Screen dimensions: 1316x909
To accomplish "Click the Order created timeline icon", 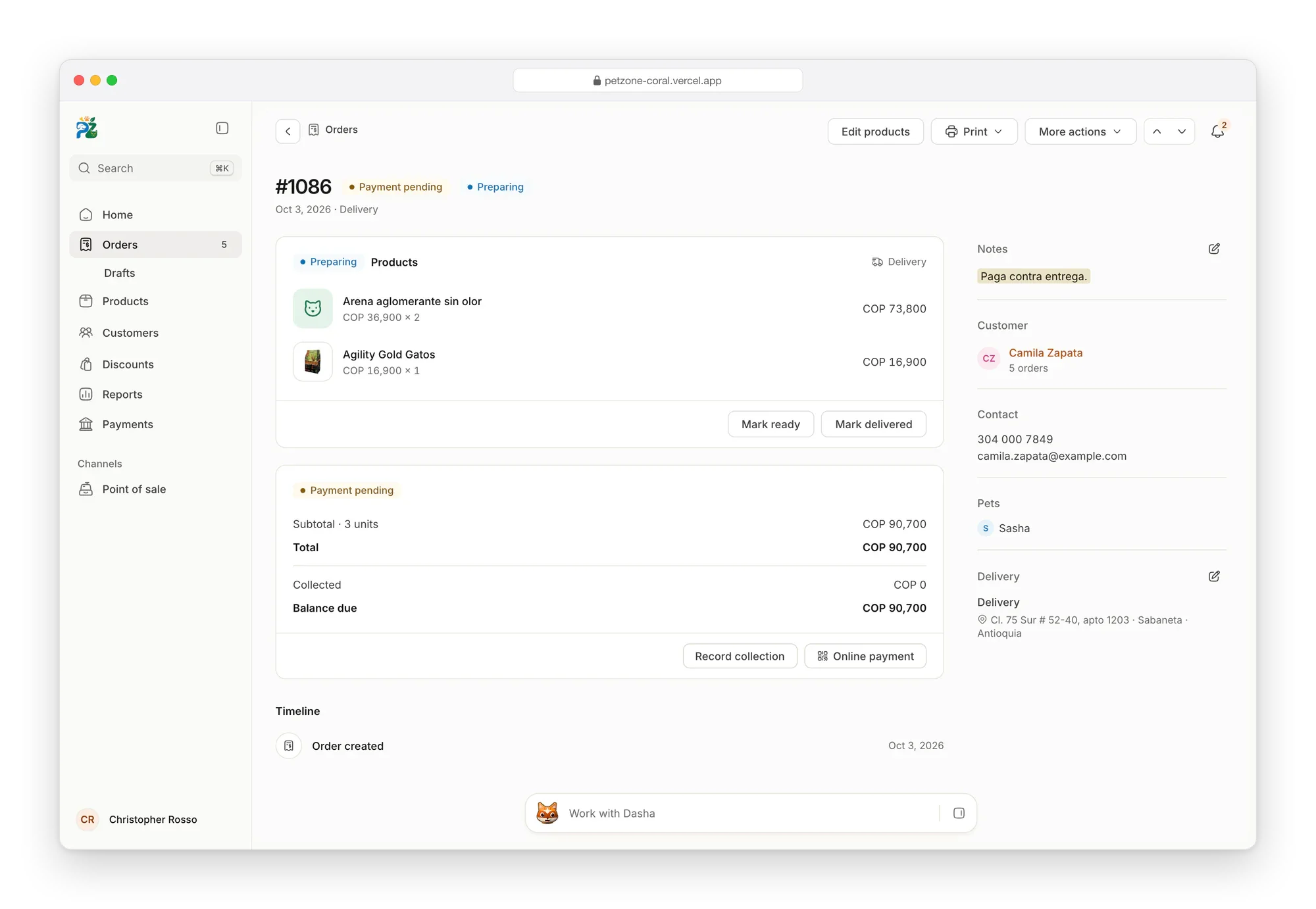I will (289, 745).
